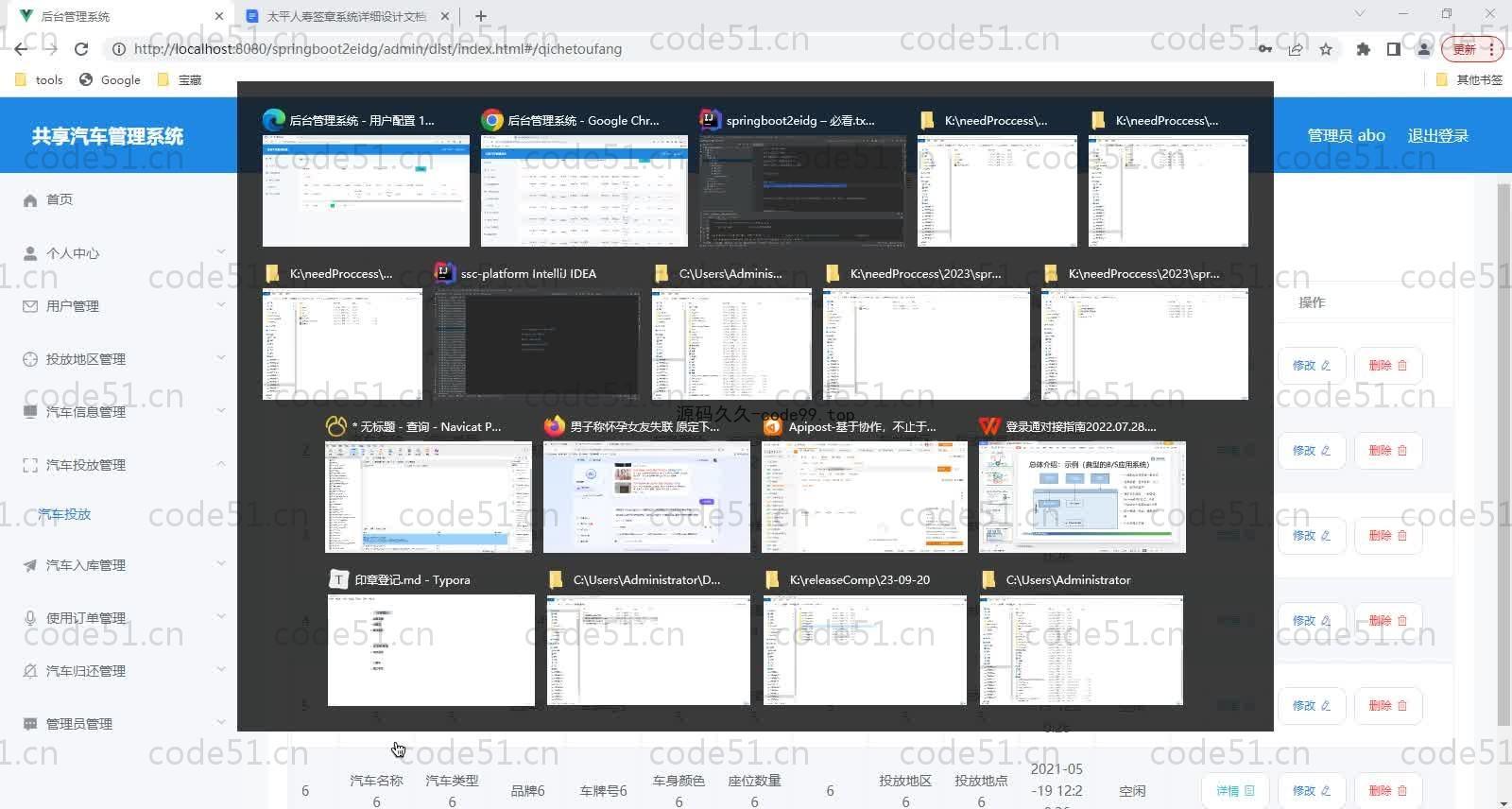This screenshot has height=809, width=1512.
Task: Expand the 汽车入库管理 sidebar menu
Action: [118, 565]
